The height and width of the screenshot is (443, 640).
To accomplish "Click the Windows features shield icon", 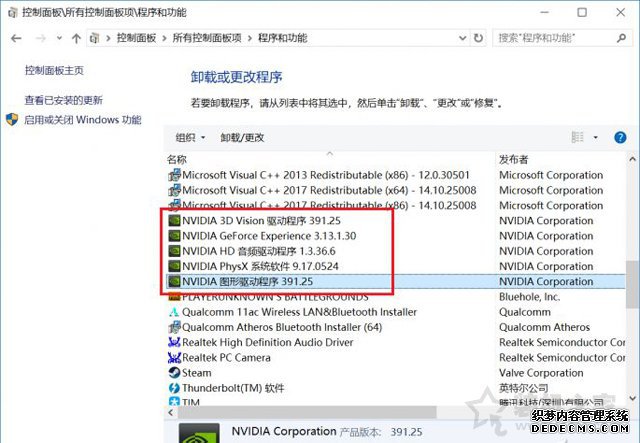I will point(12,120).
